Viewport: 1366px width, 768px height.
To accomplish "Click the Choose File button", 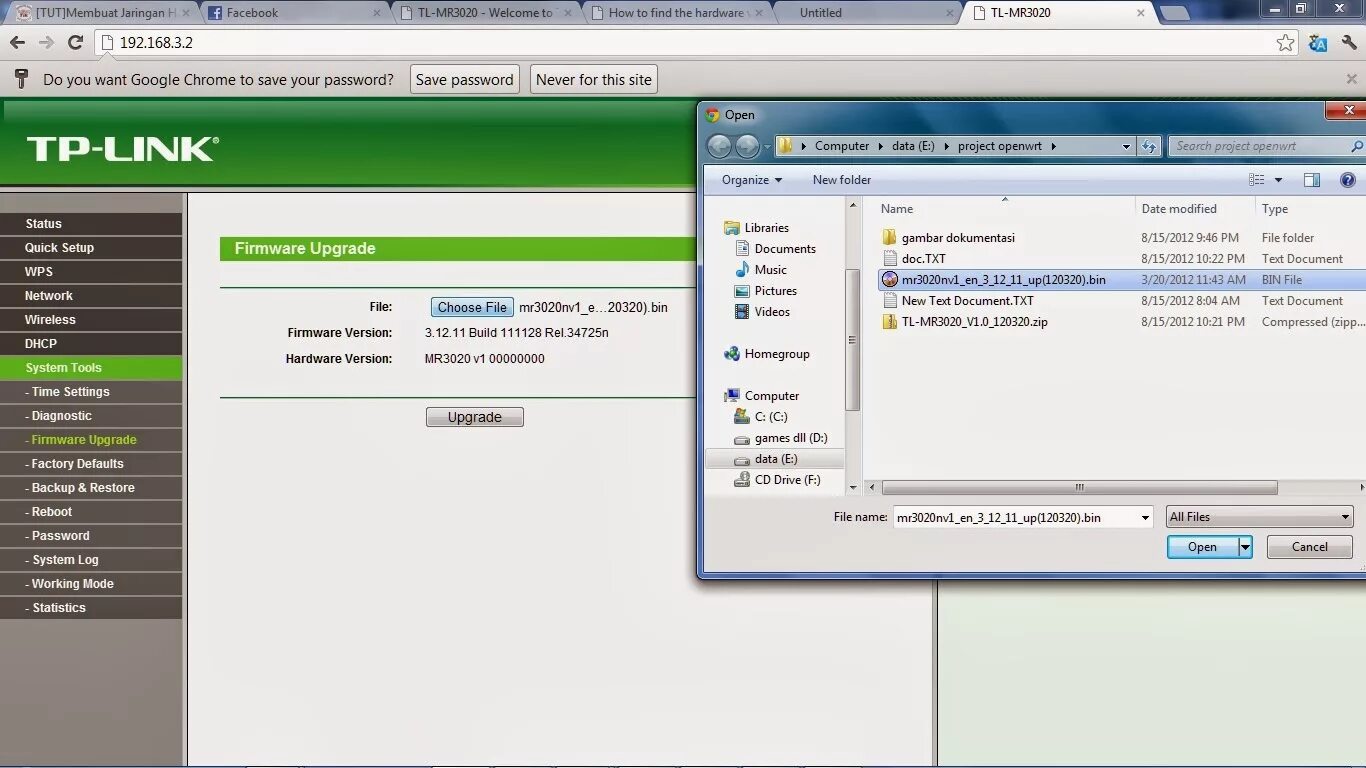I will click(x=472, y=308).
